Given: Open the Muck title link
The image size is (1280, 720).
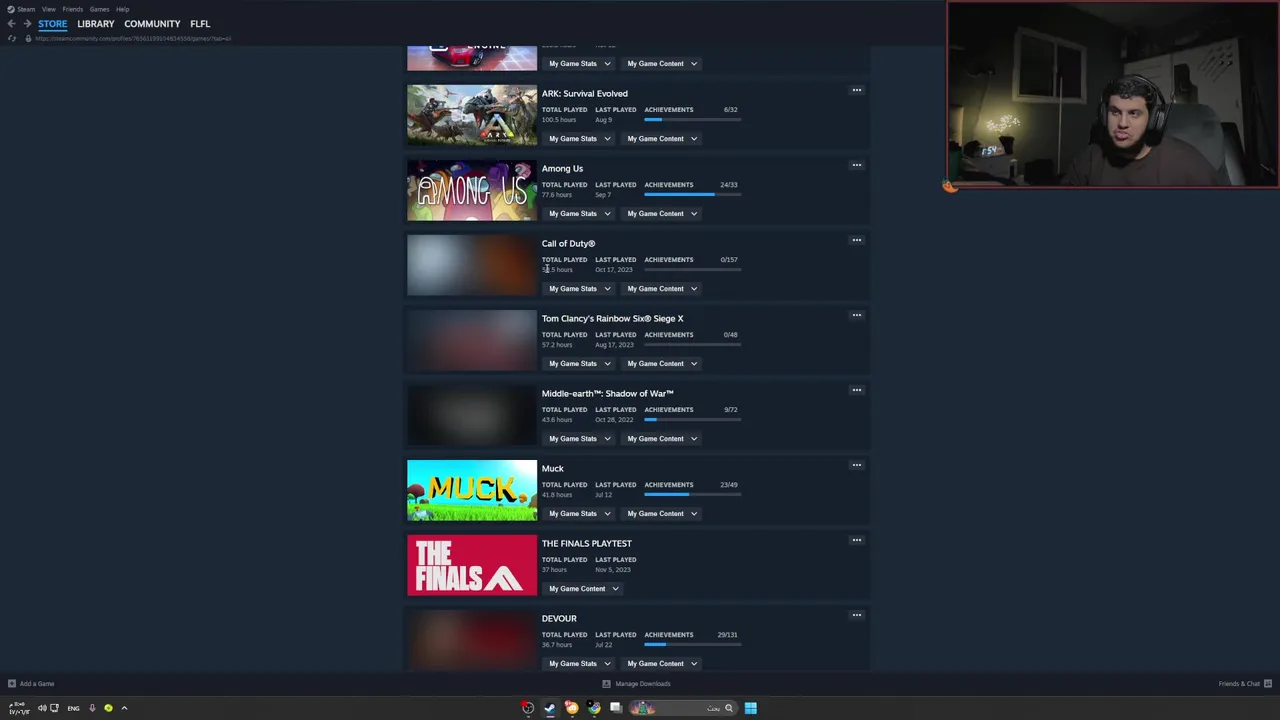Looking at the screenshot, I should point(553,469).
